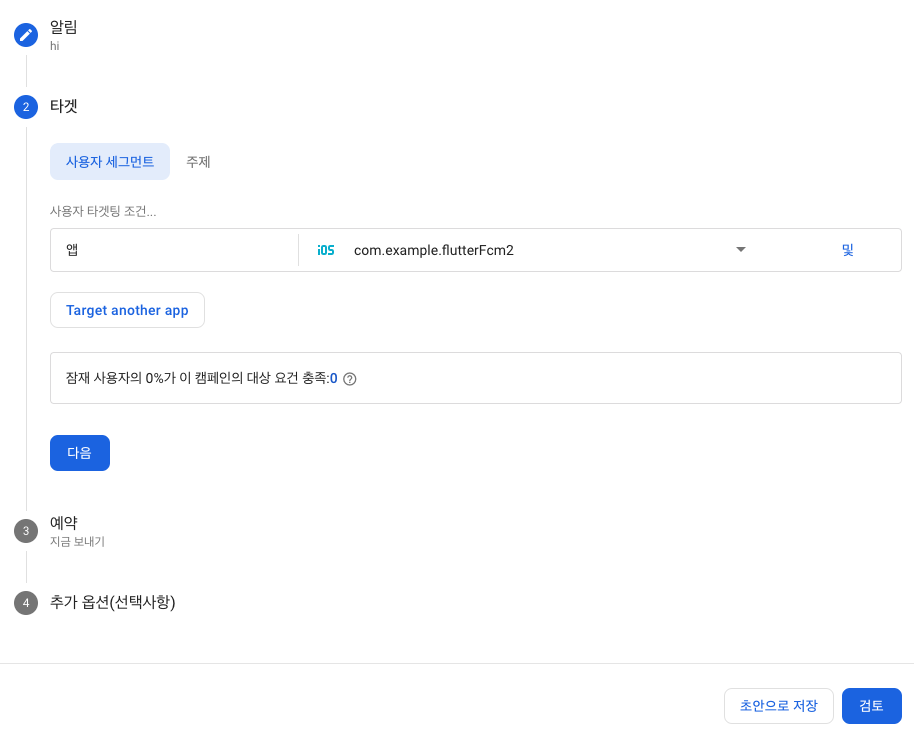Click the blue 0 user count
Viewport: 914px width, 738px height.
click(x=333, y=378)
